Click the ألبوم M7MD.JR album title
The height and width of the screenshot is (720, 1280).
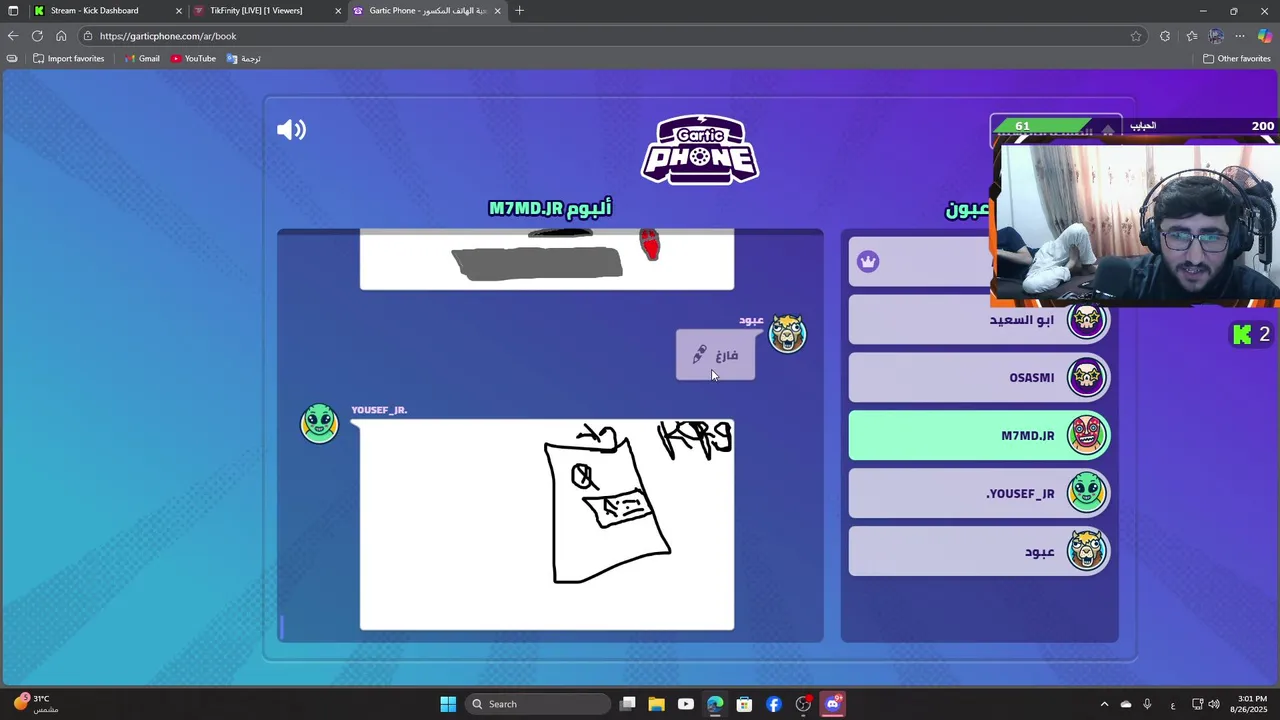[550, 208]
